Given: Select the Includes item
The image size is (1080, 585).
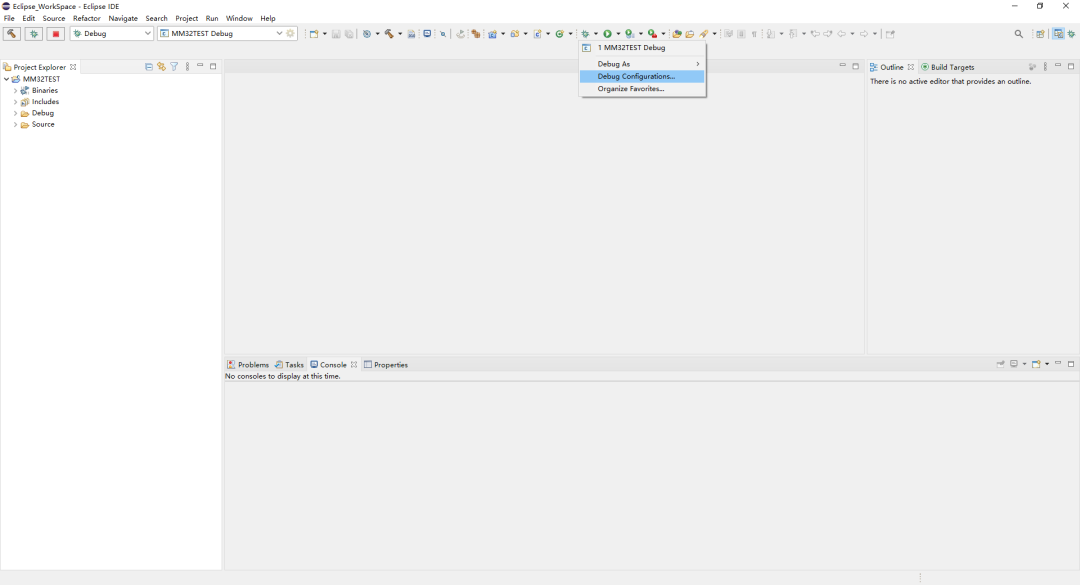Looking at the screenshot, I should [45, 102].
